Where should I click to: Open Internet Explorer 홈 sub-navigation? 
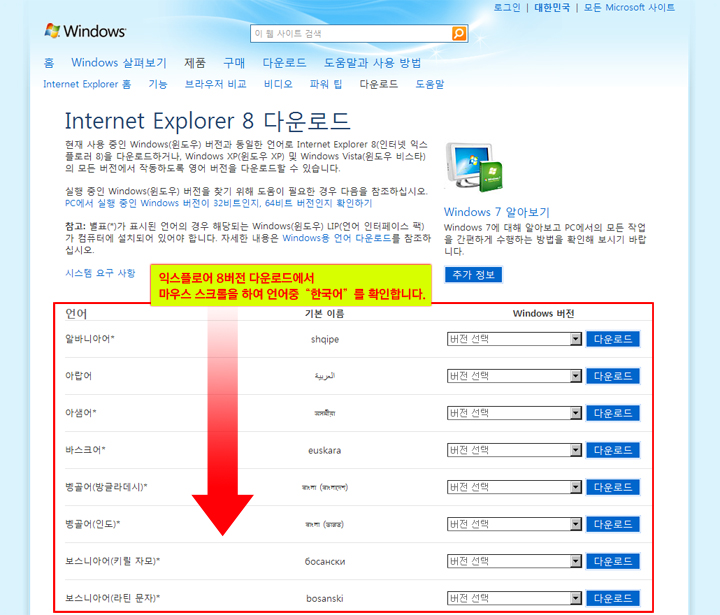87,84
